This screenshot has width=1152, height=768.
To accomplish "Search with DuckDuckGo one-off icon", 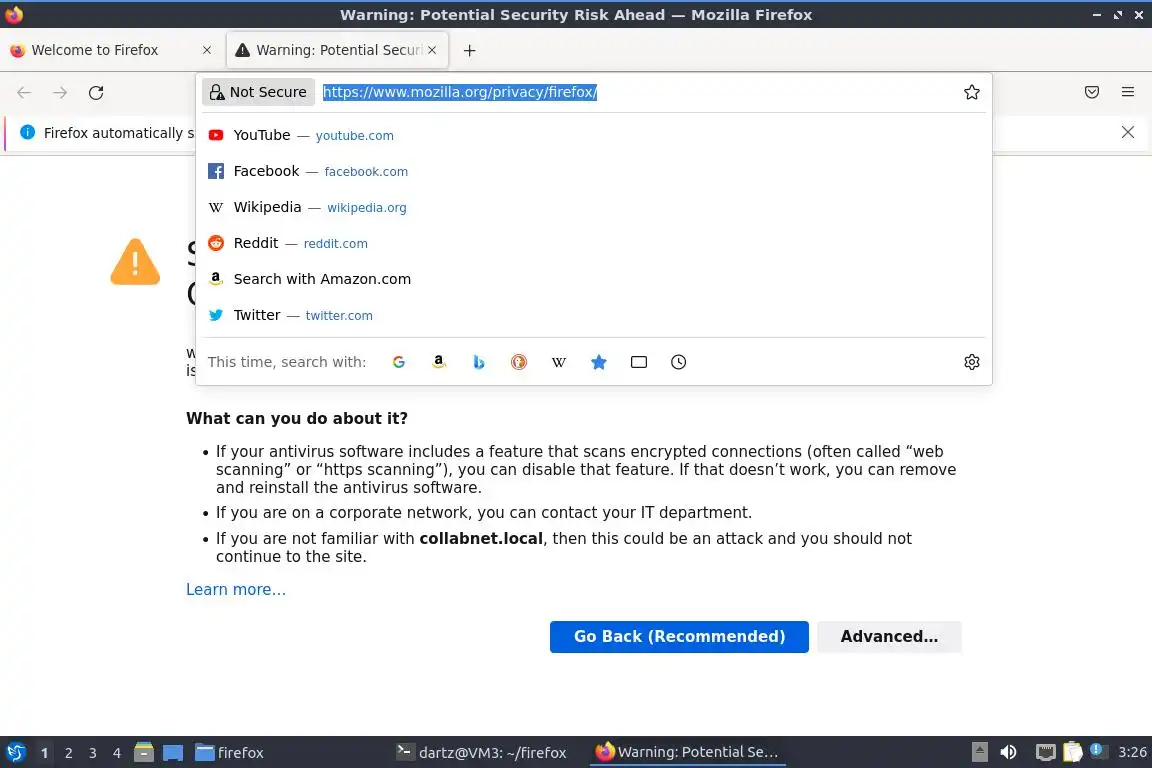I will [519, 362].
